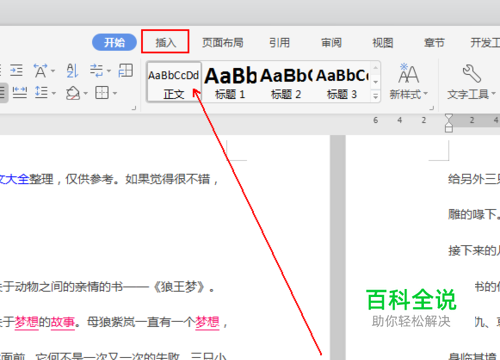Apply the 标题 3 heading style

click(342, 82)
